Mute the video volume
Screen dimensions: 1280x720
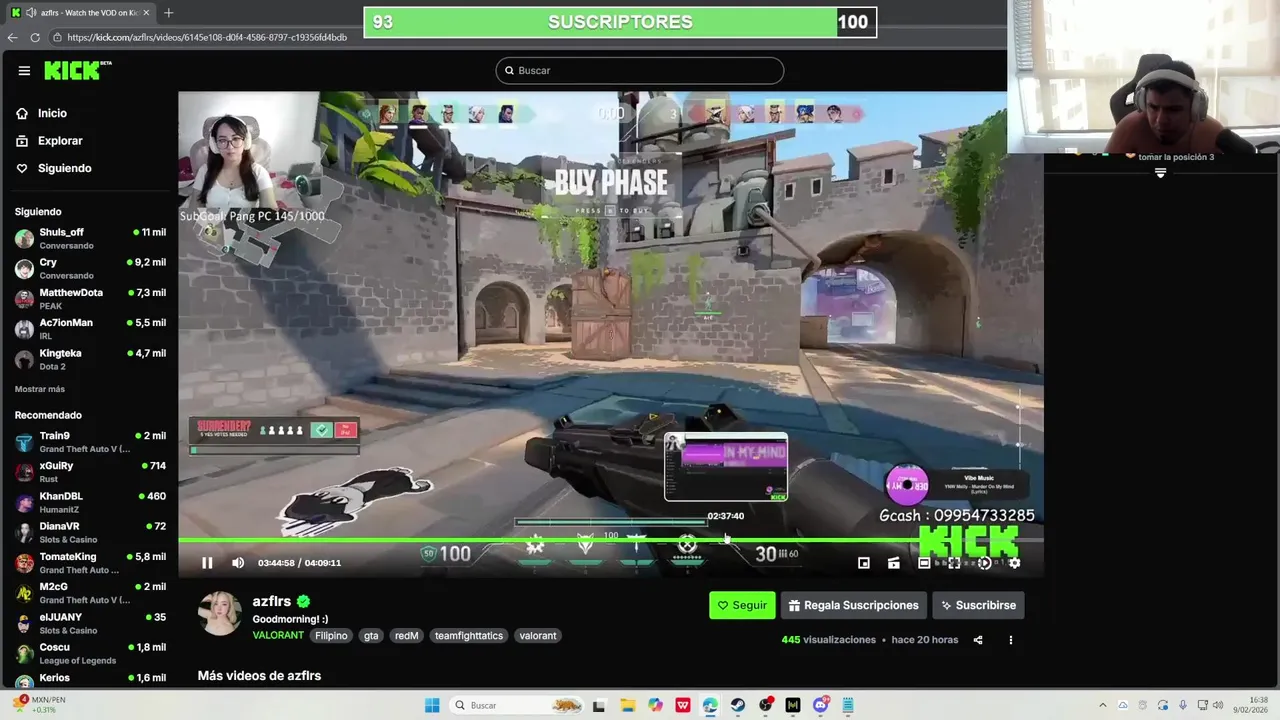coord(238,563)
